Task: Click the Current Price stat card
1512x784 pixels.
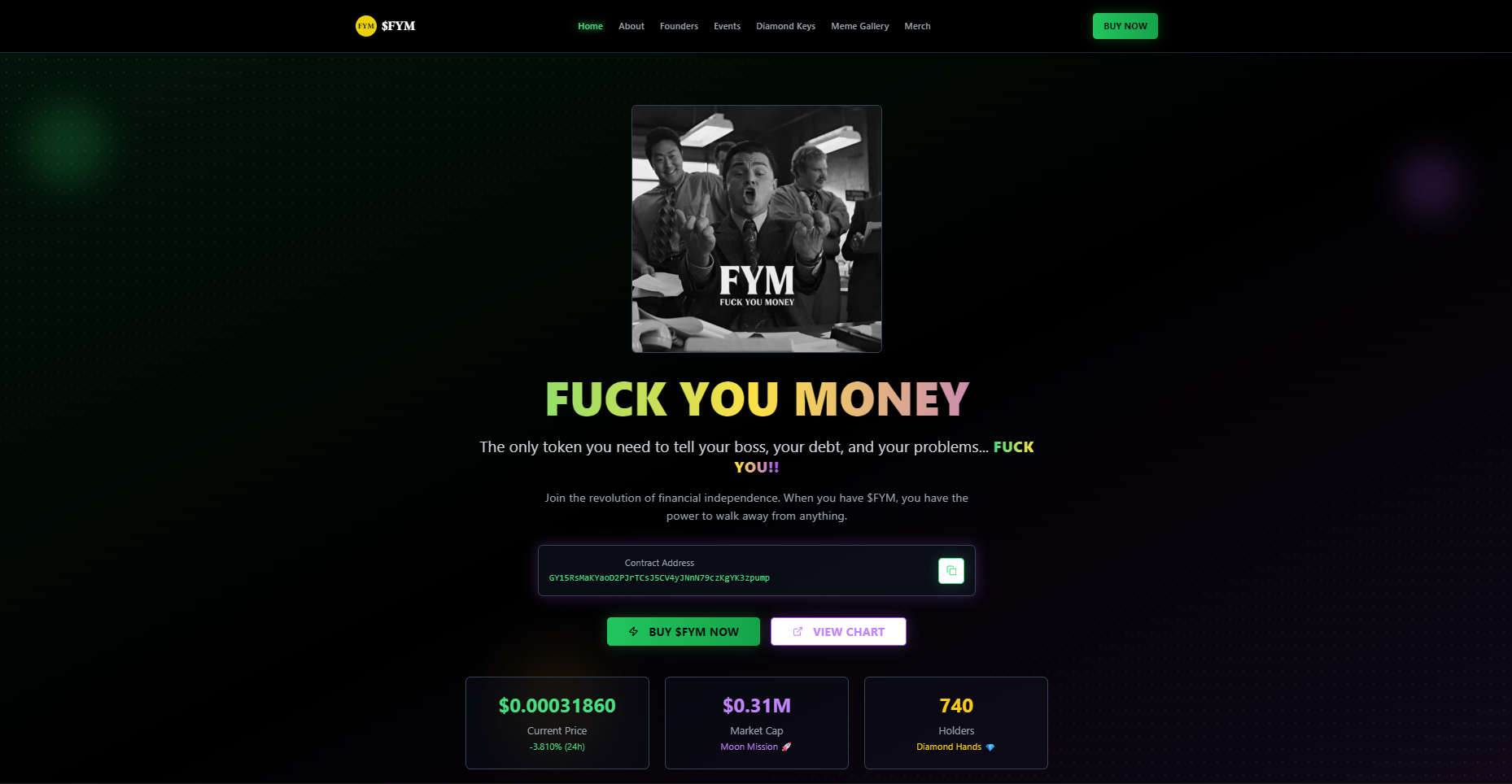Action: [x=557, y=723]
